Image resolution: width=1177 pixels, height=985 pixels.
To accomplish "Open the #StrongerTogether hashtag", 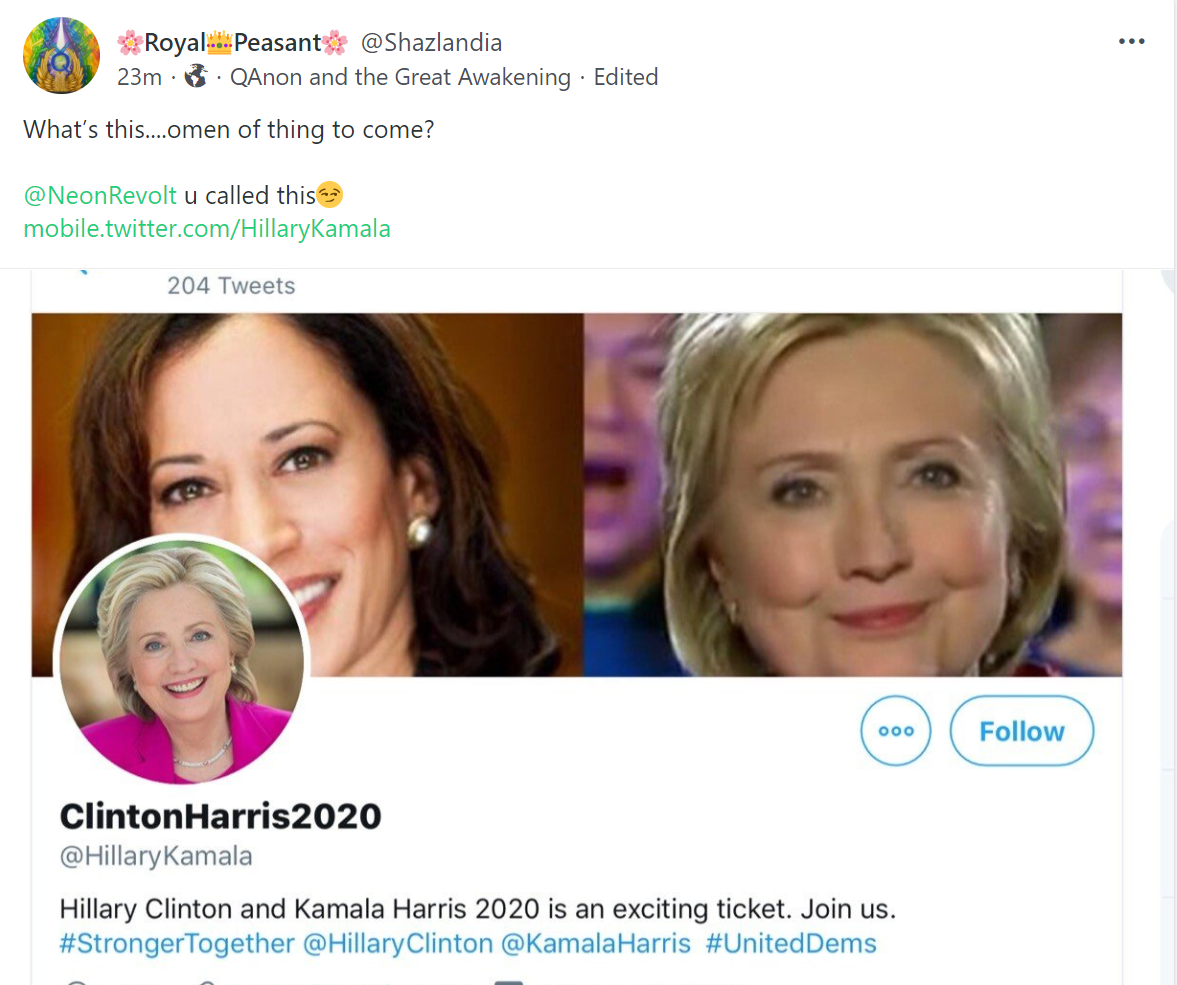I will [177, 944].
